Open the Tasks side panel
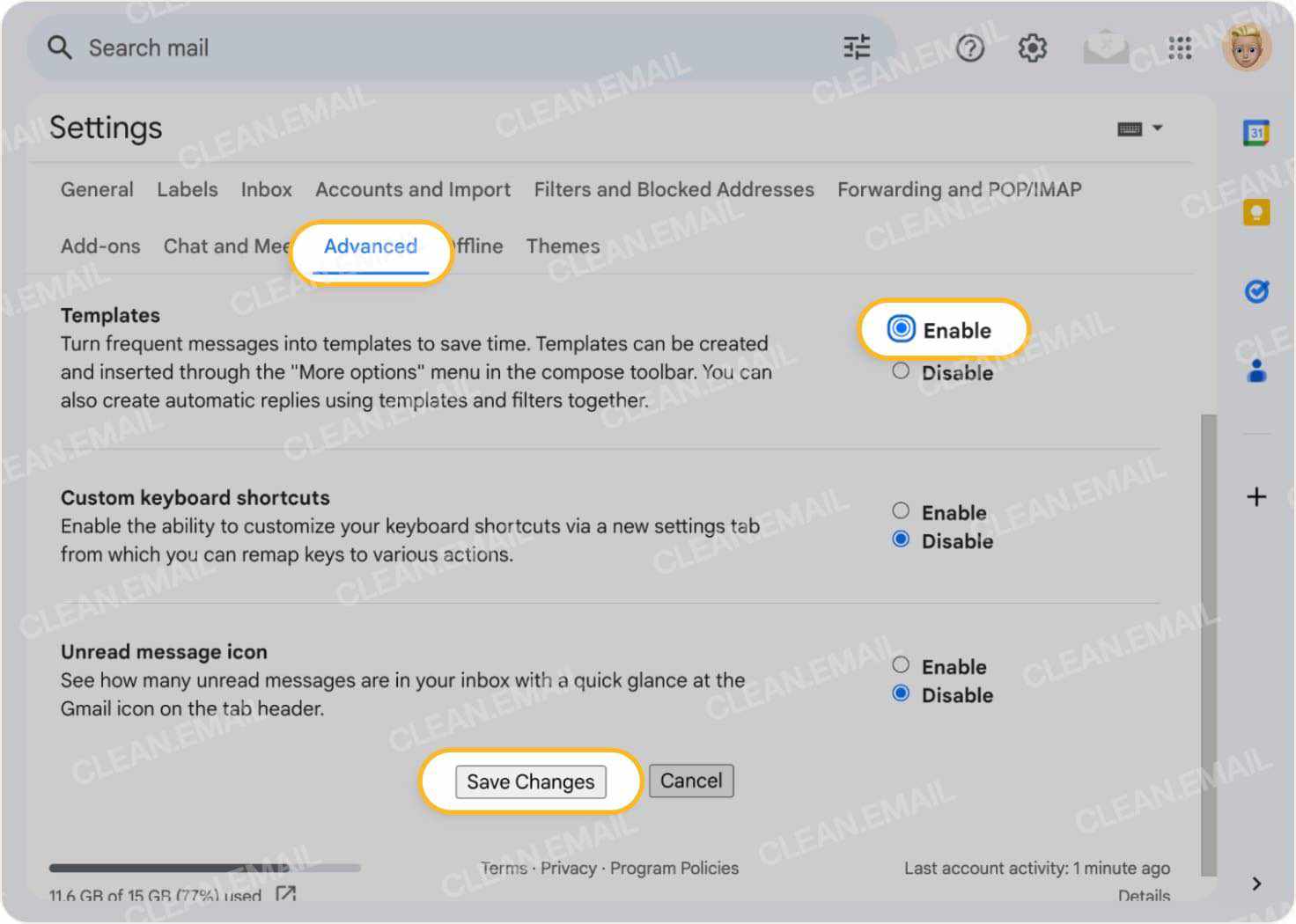Image resolution: width=1296 pixels, height=924 pixels. point(1256,291)
